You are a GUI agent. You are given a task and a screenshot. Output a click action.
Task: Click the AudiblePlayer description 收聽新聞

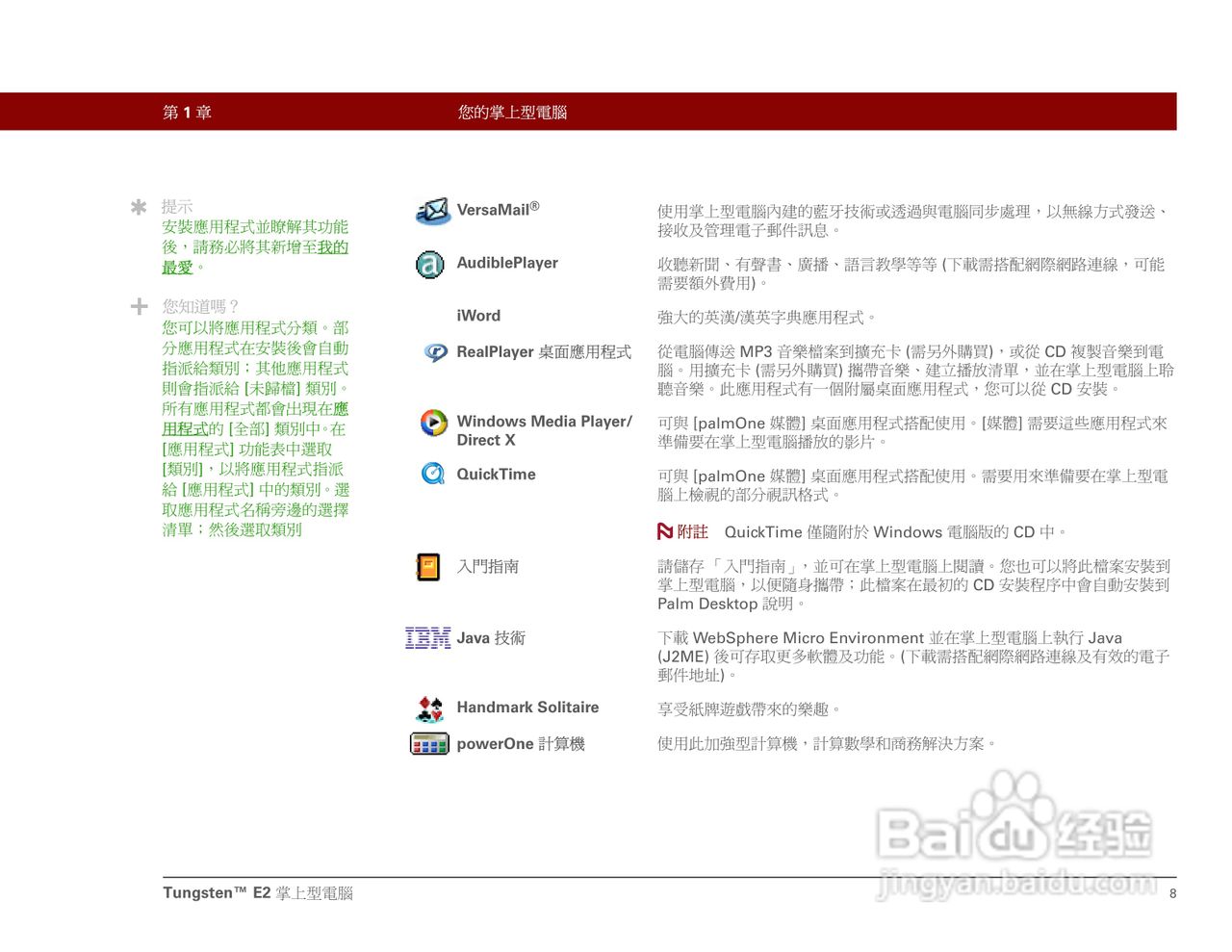tap(911, 273)
